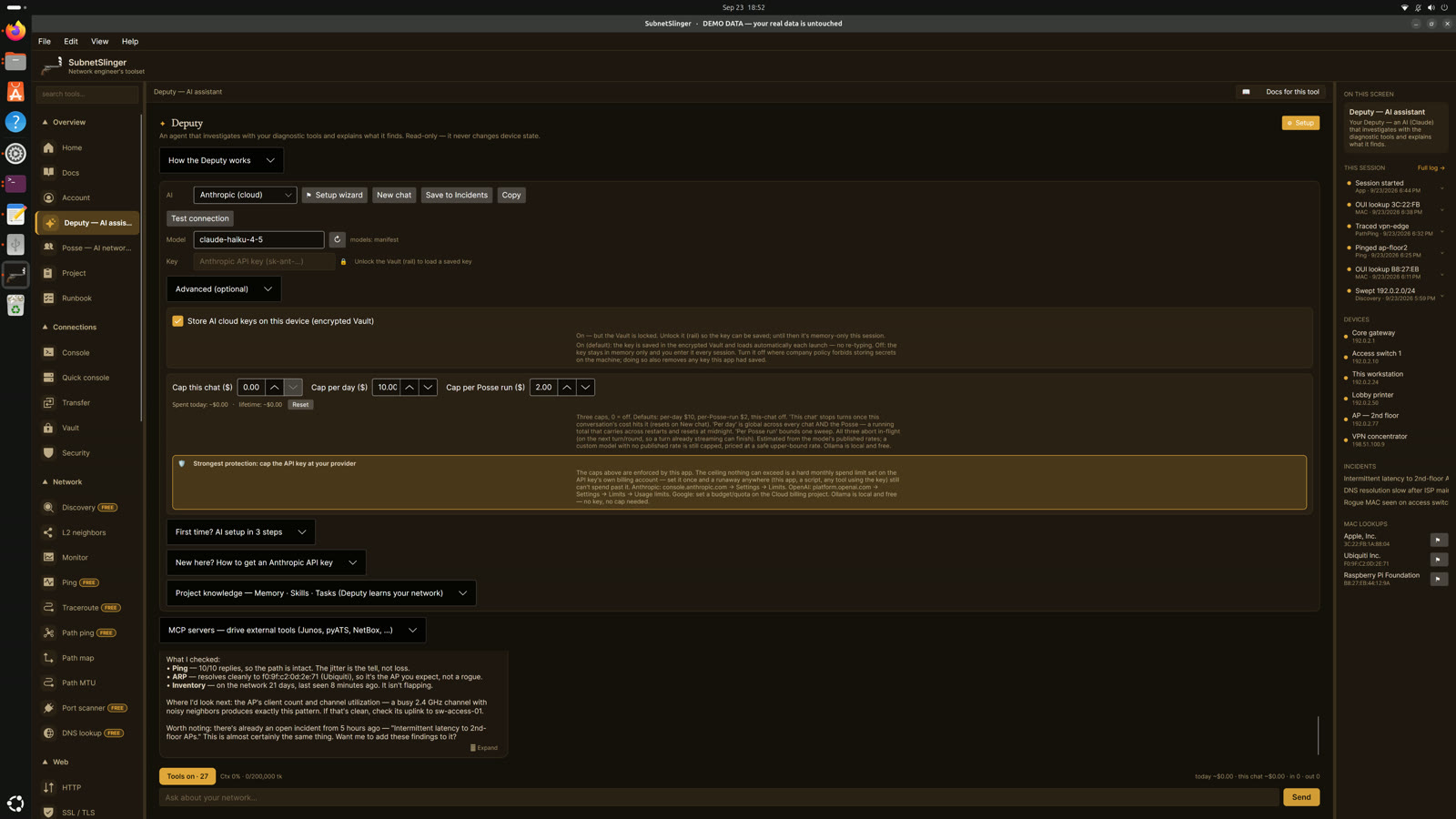Click the search tools box
This screenshot has height=819, width=1456.
87,94
